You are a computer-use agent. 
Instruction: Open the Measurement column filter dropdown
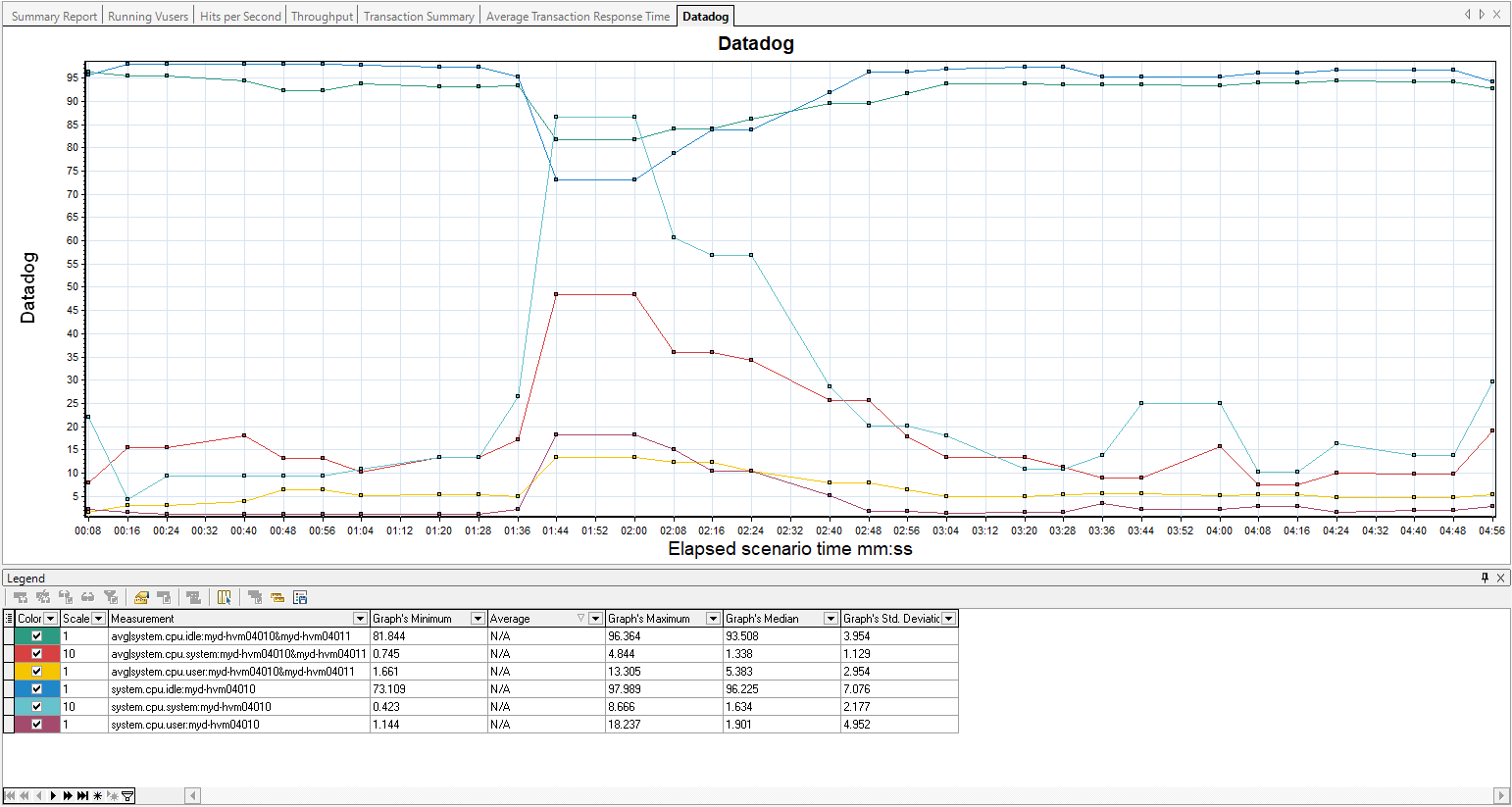360,619
